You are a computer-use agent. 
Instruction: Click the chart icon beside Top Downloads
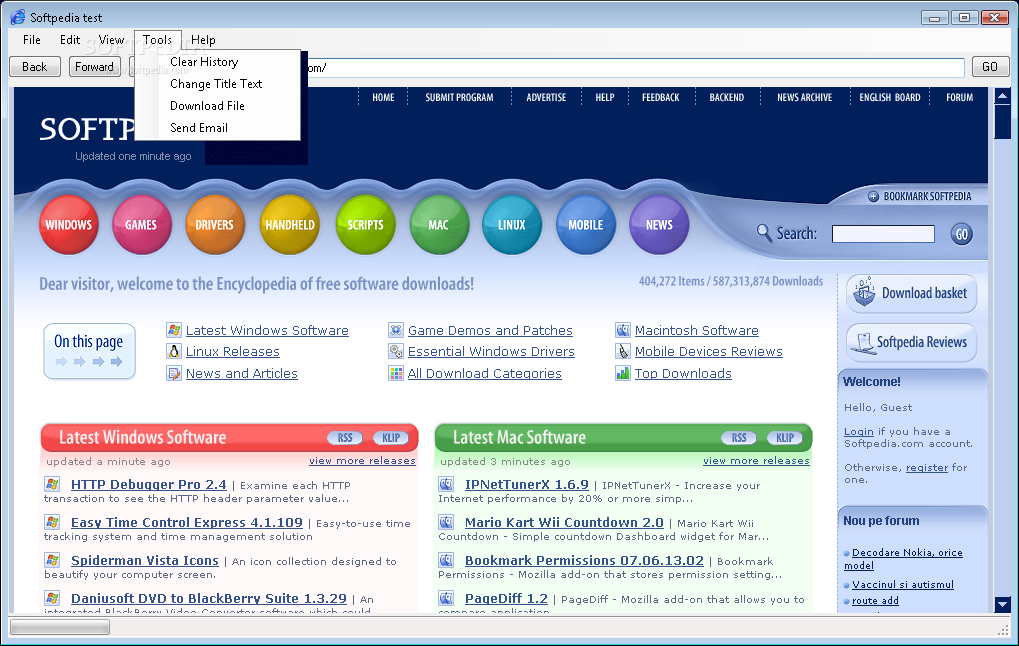[x=623, y=374]
